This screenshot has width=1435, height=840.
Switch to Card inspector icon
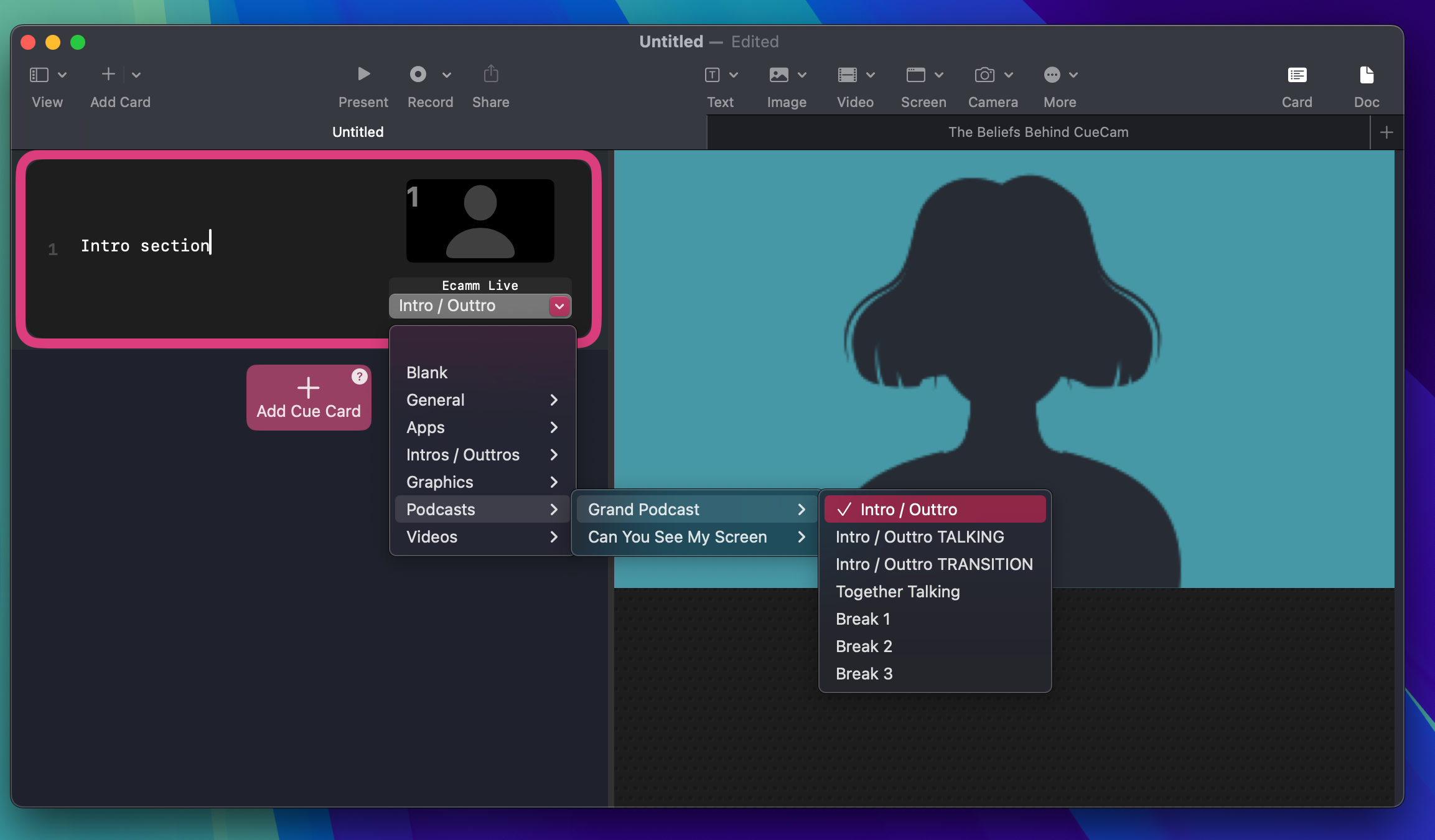coord(1297,75)
